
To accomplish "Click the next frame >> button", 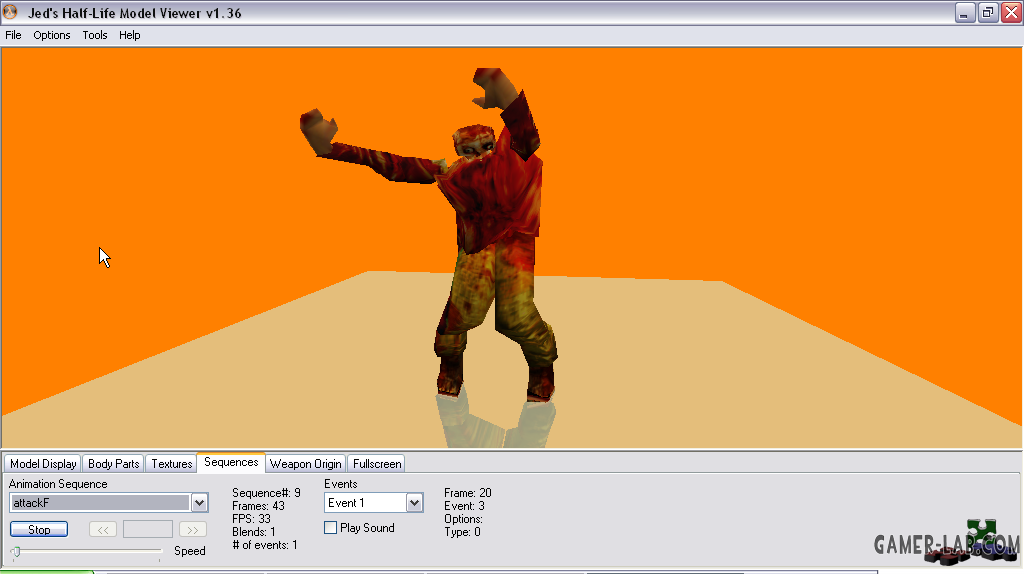I will tap(193, 530).
